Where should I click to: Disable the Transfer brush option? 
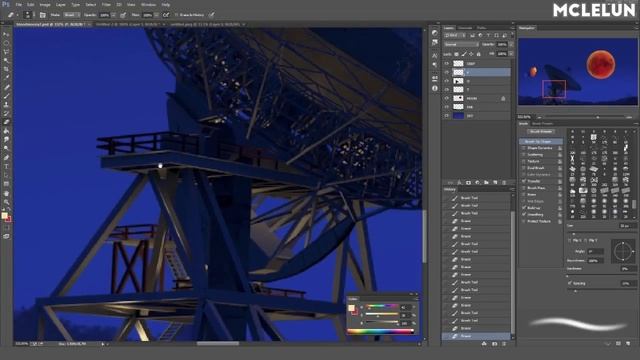(x=524, y=181)
